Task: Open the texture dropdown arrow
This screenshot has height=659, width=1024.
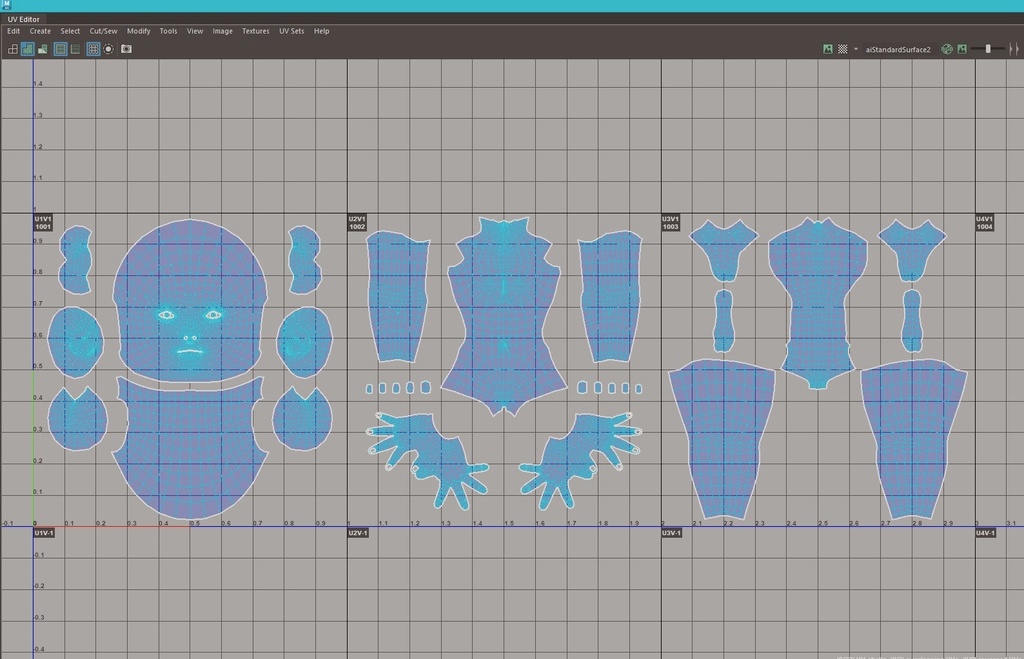Action: click(856, 49)
